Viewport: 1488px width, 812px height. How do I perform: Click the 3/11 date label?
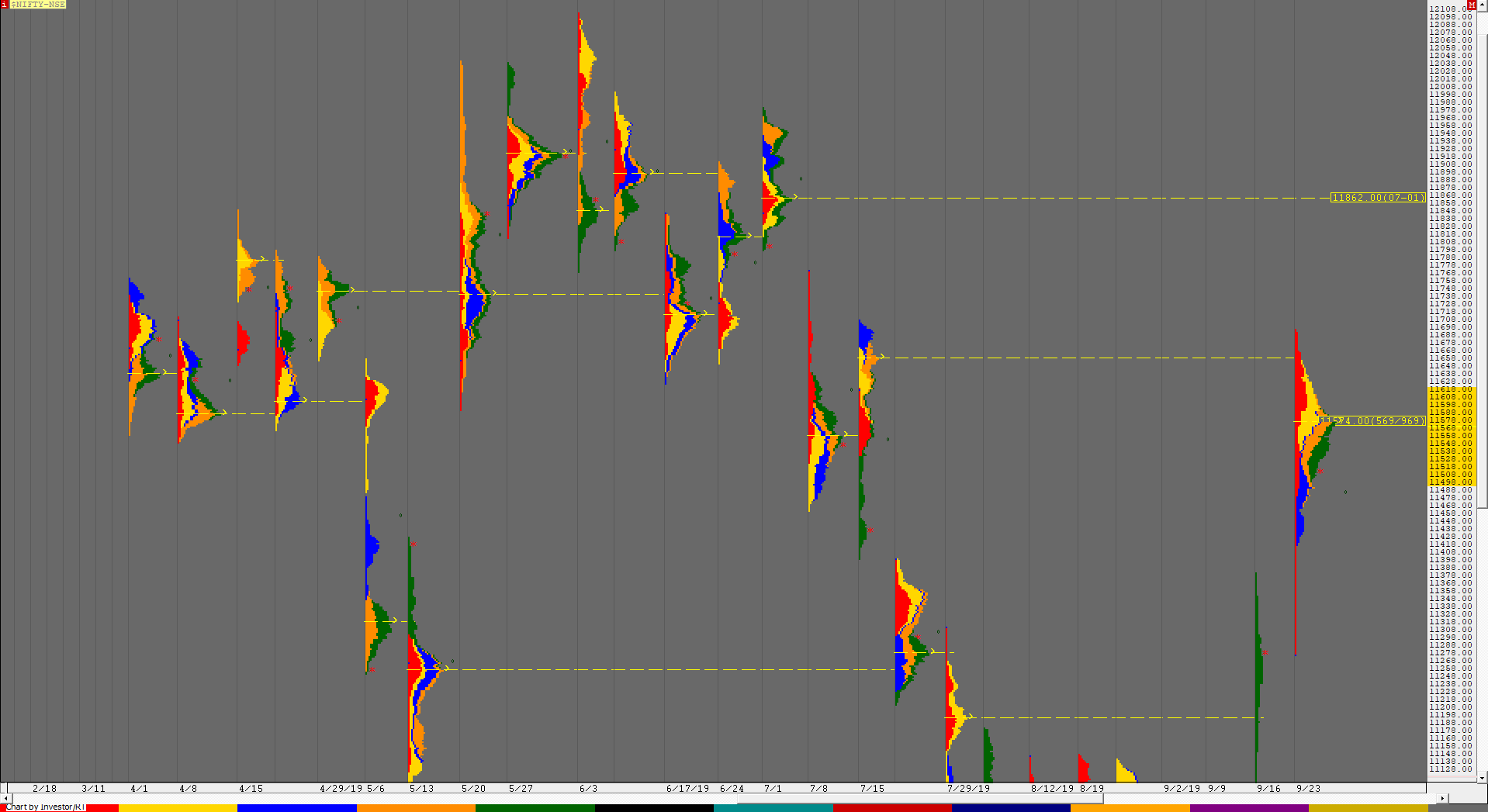coord(93,788)
